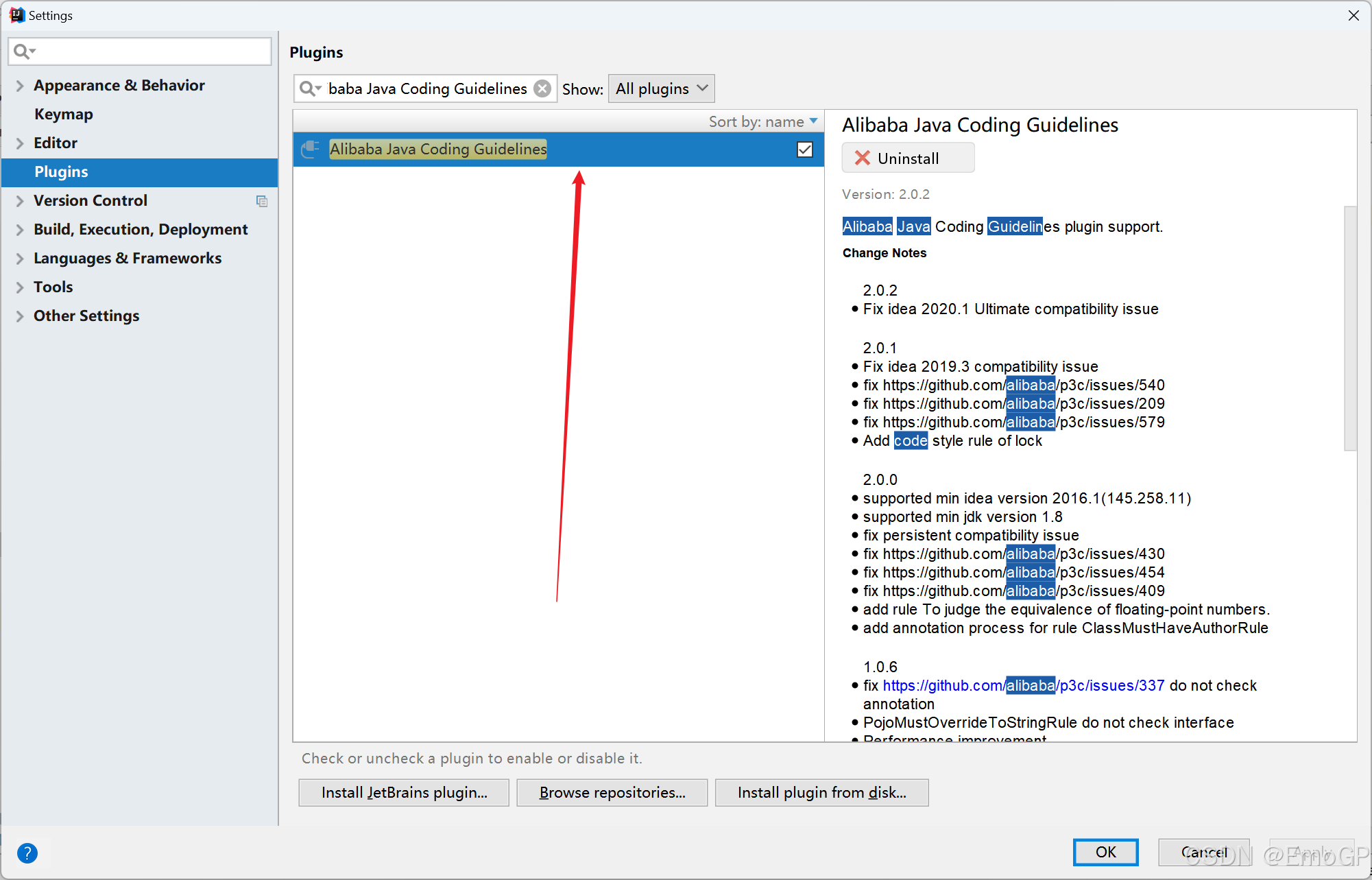
Task: Click the Browse repositories button
Action: pyautogui.click(x=612, y=792)
